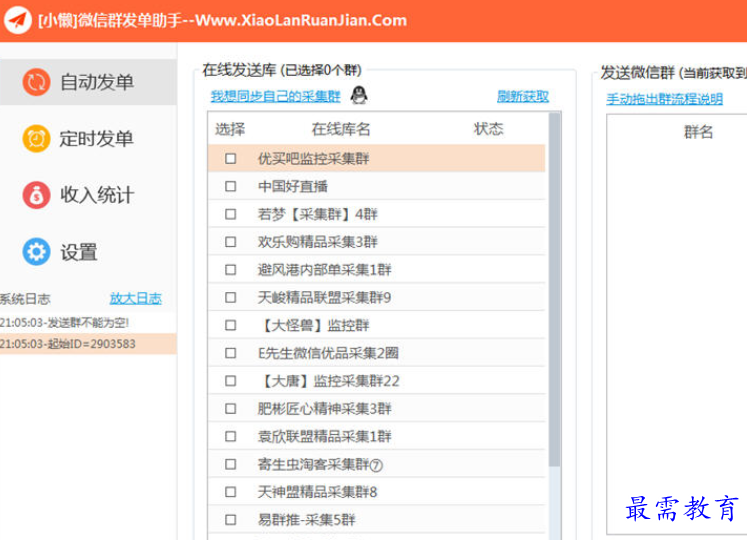Click row text 若梦【采集群】4群
The image size is (747, 540).
point(317,214)
